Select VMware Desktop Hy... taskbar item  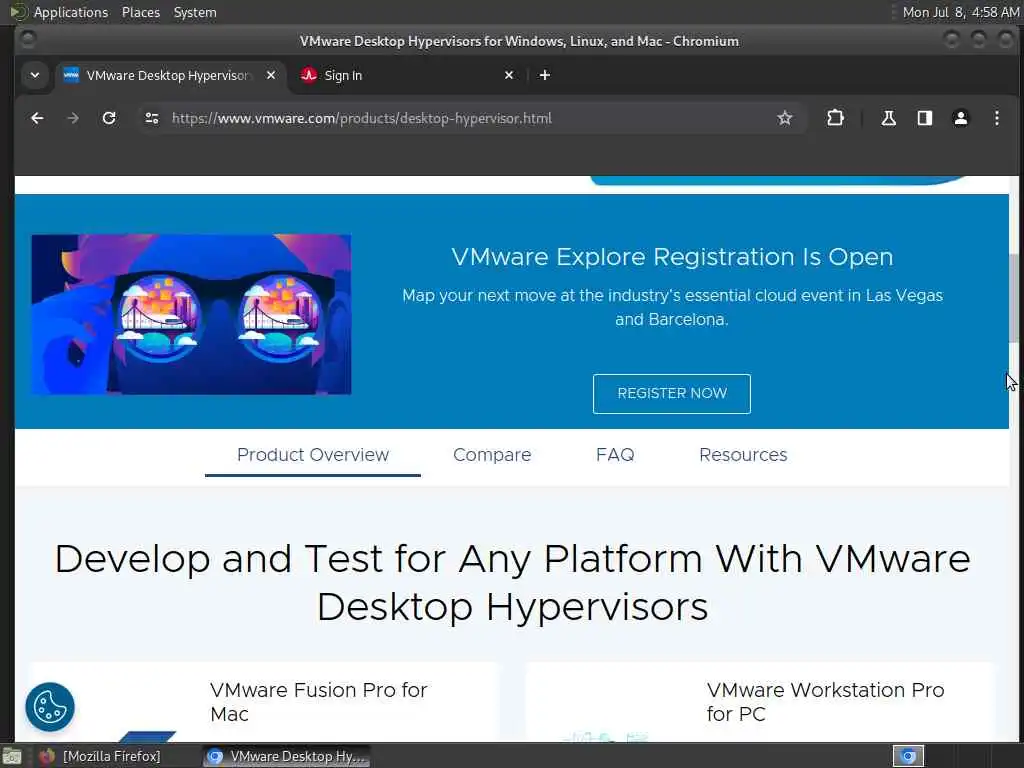click(286, 756)
